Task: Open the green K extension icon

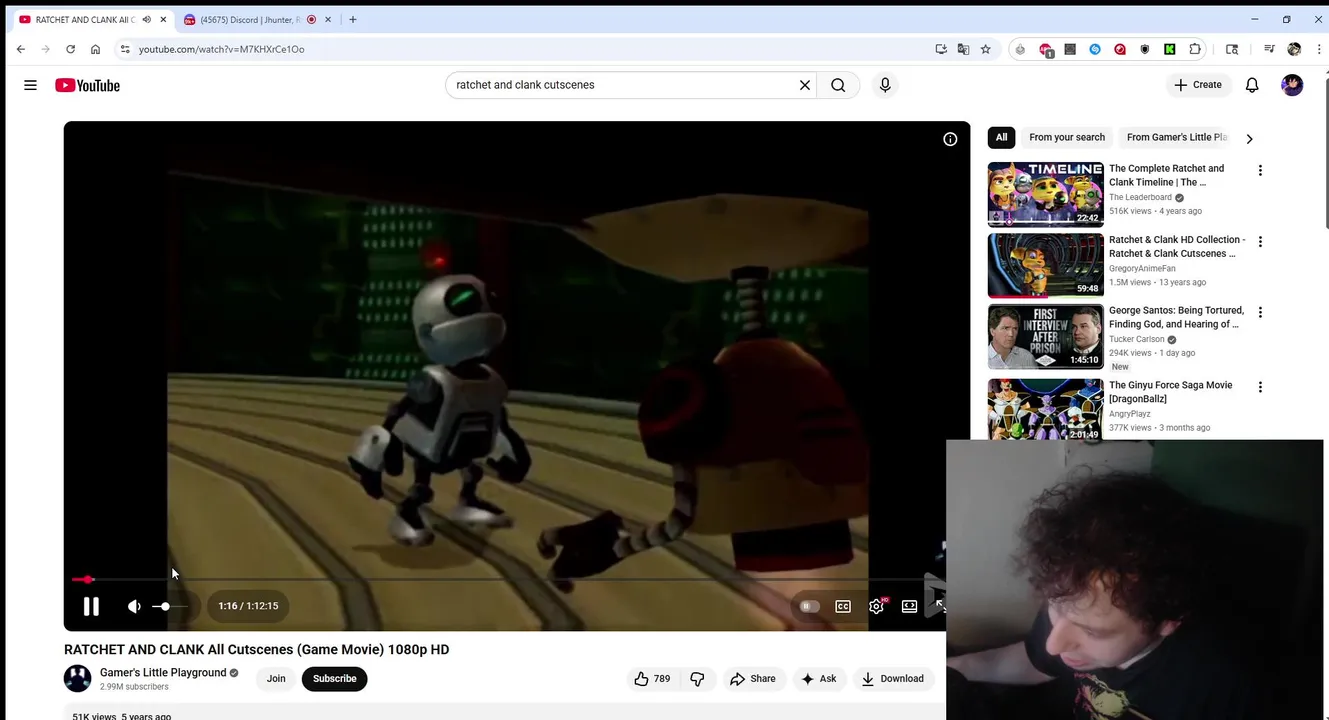Action: (1169, 49)
